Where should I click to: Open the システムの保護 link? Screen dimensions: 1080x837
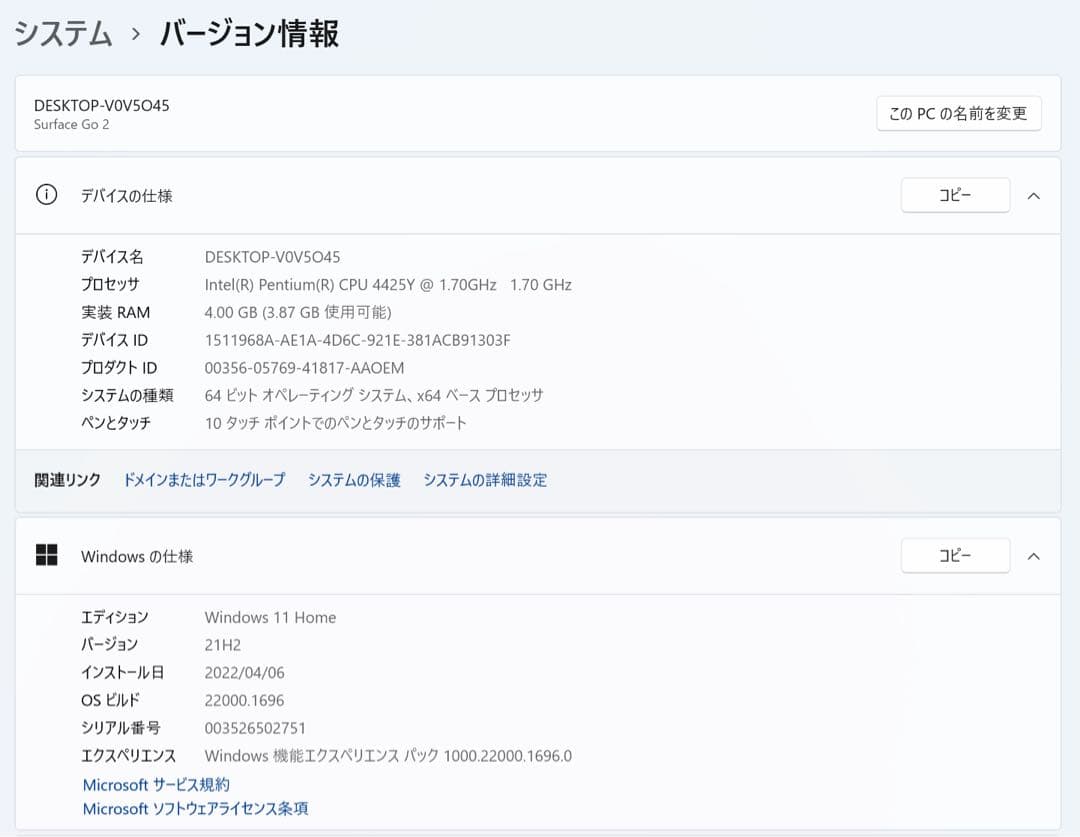pyautogui.click(x=355, y=480)
